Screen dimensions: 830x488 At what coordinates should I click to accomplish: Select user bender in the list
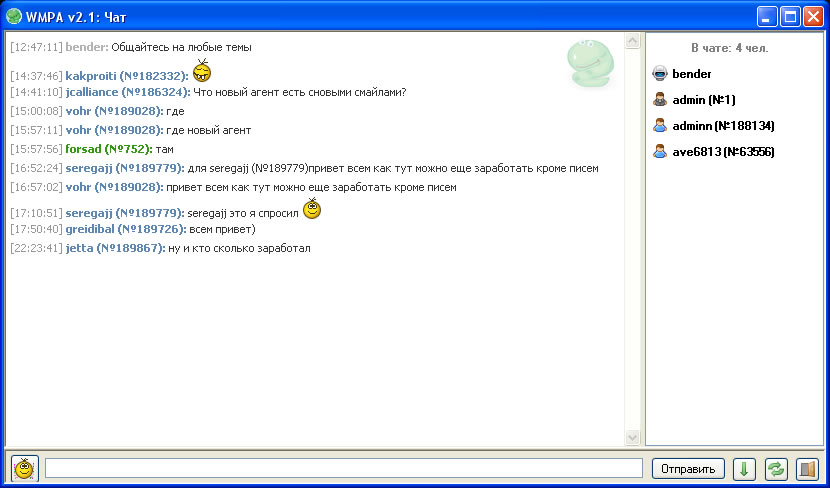click(691, 74)
